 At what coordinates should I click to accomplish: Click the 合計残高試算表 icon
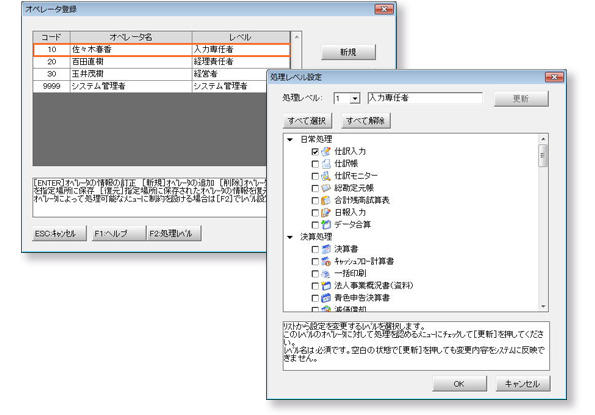pyautogui.click(x=326, y=200)
